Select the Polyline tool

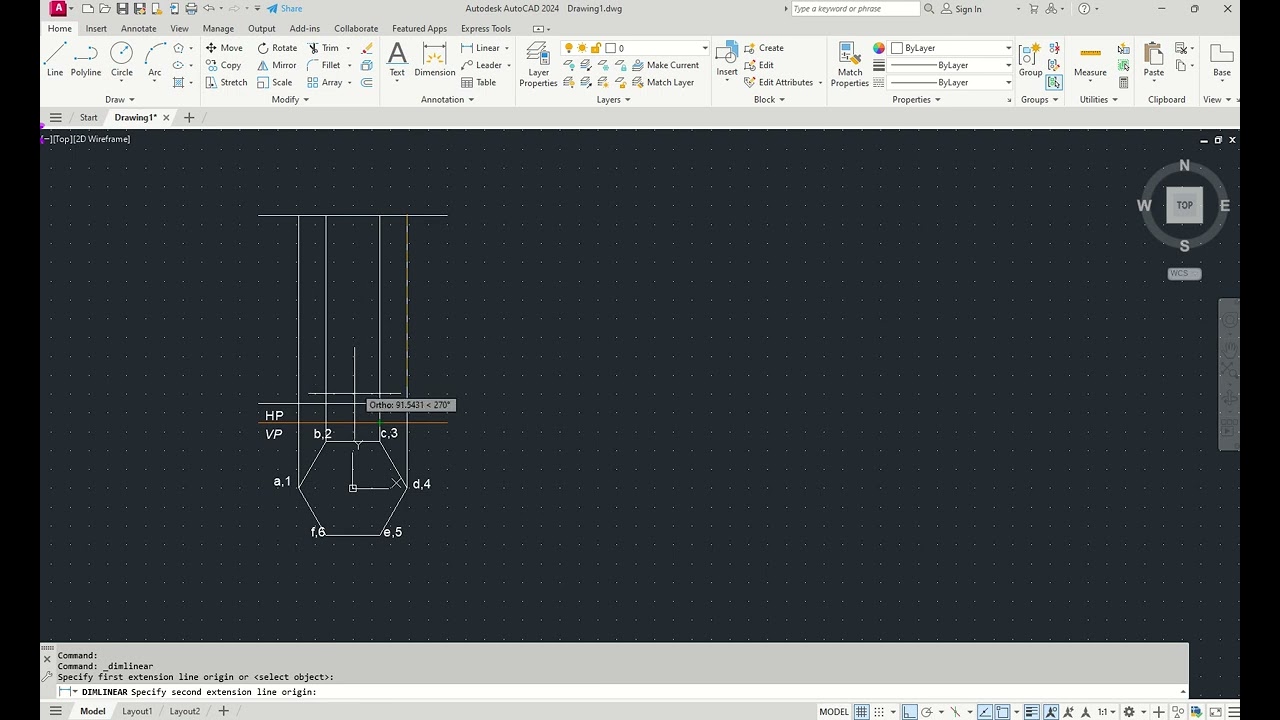coord(86,59)
